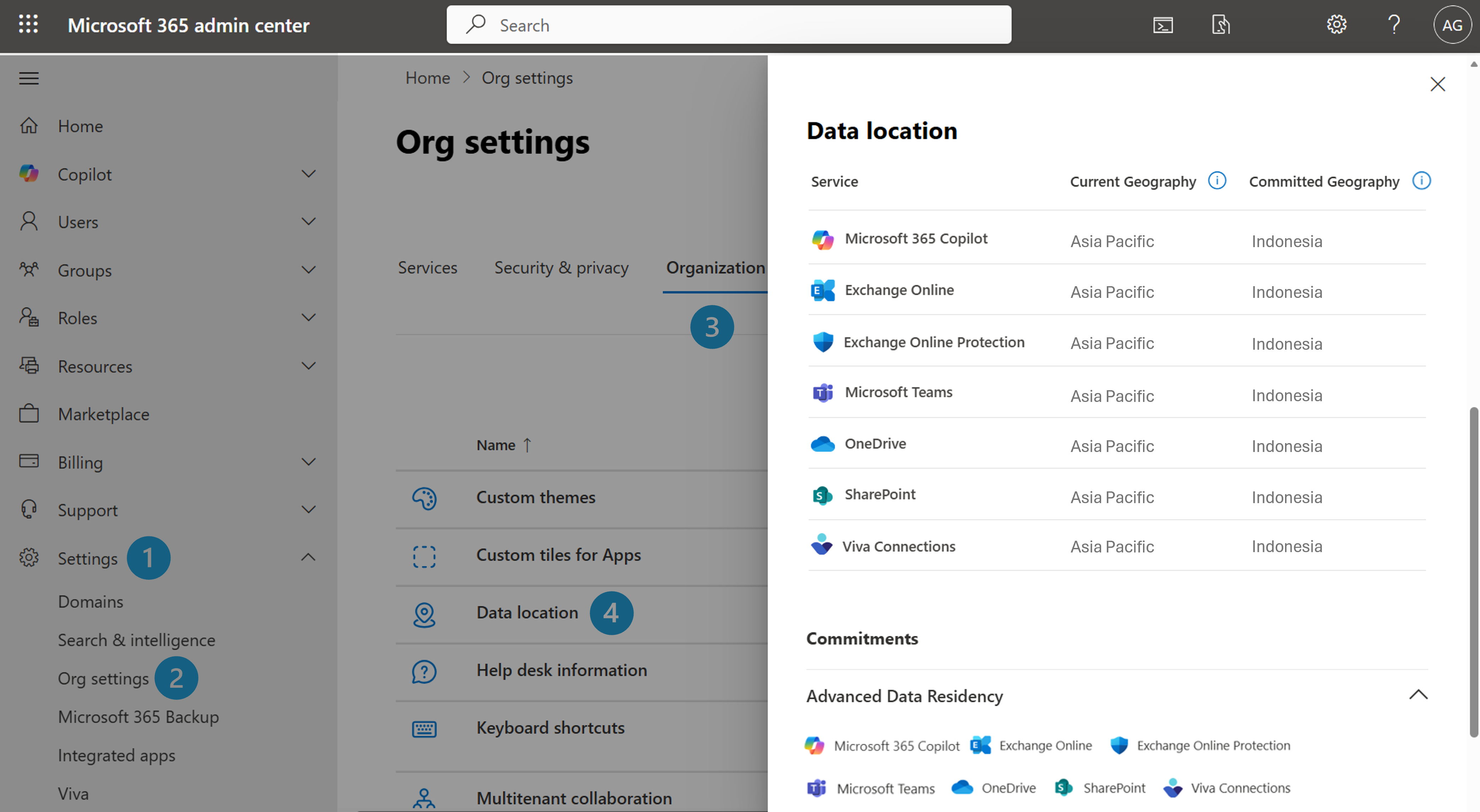Open Domains under Settings
1480x812 pixels.
[x=91, y=602]
